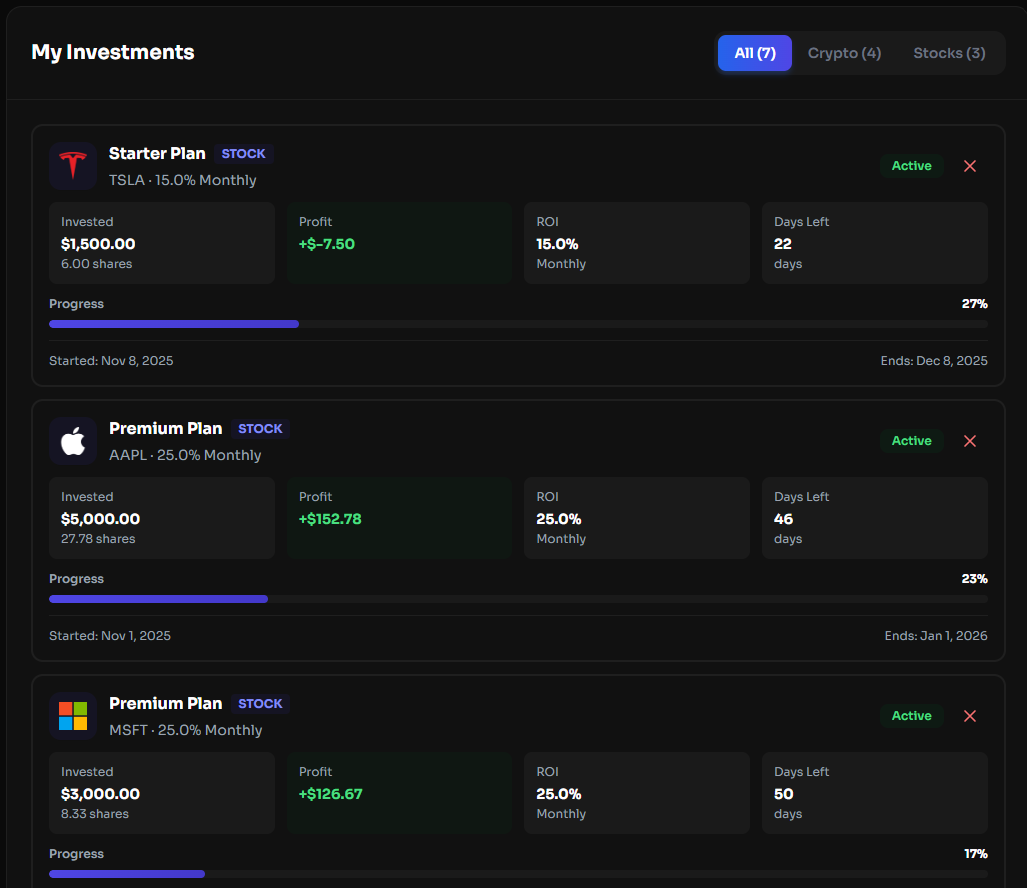Switch to the Crypto (4) tab
The image size is (1027, 888).
844,52
